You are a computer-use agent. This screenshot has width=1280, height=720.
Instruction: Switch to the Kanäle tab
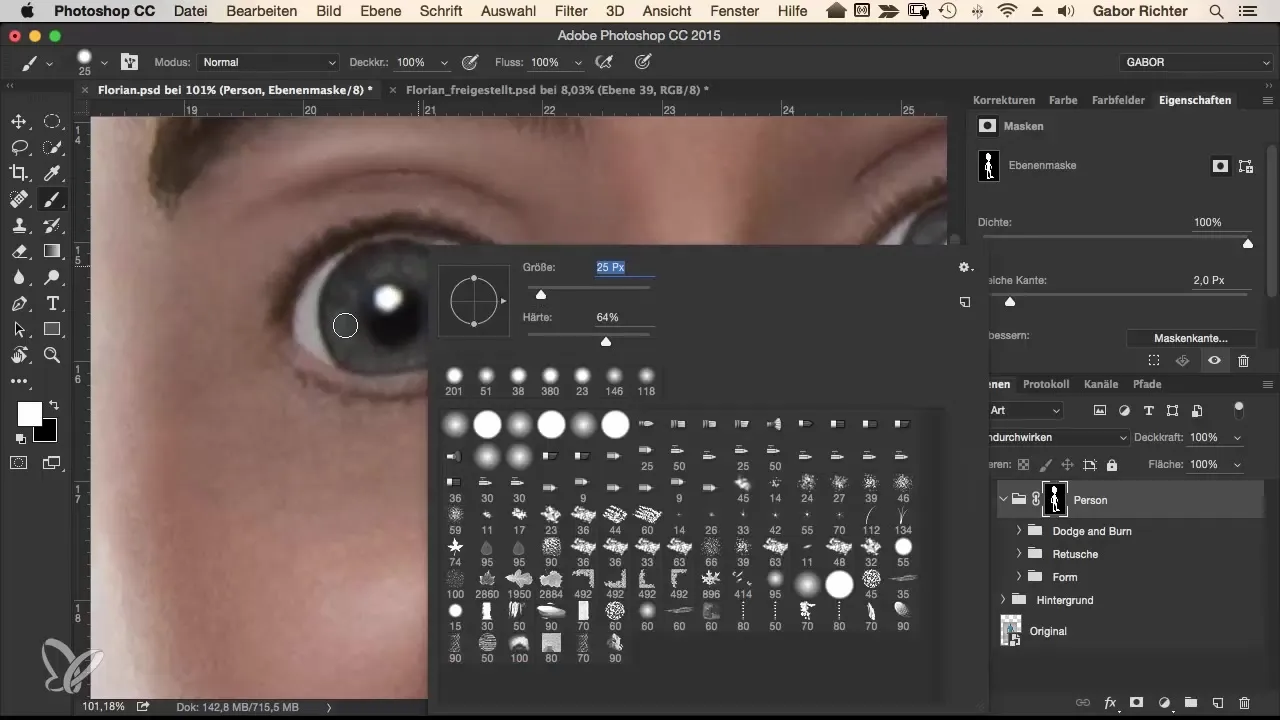(x=1101, y=384)
